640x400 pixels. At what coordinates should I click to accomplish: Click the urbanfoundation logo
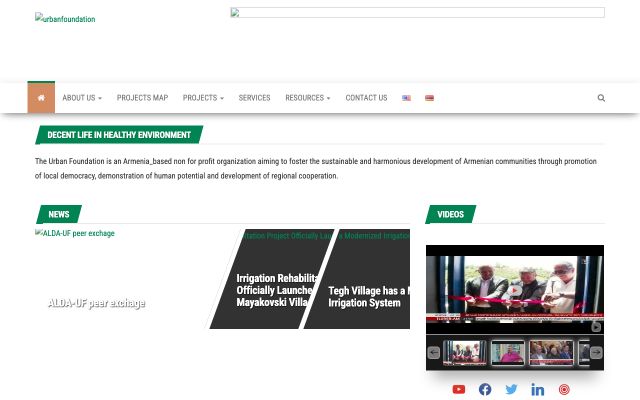65,18
